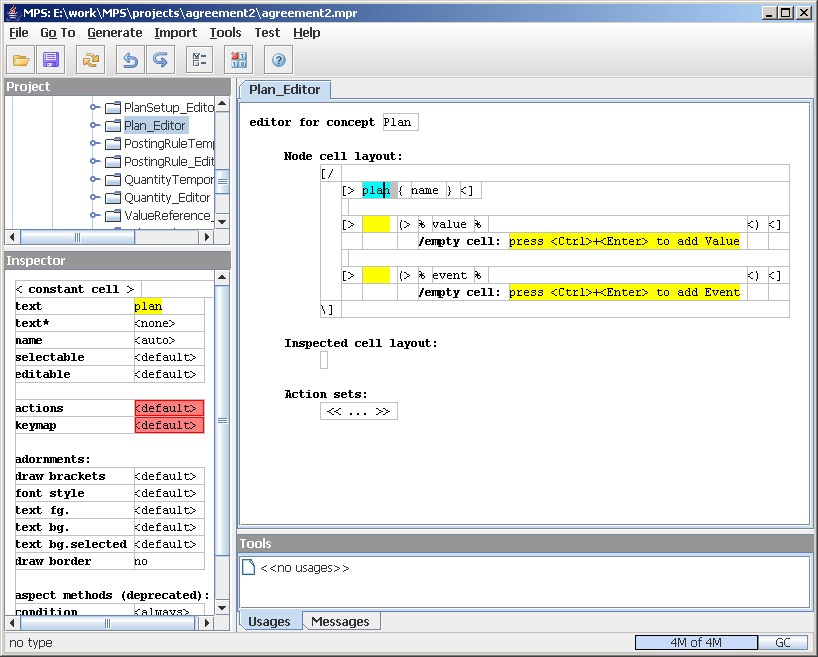
Task: Expand the PlanSetup_Editor tree node handle
Action: (95, 108)
